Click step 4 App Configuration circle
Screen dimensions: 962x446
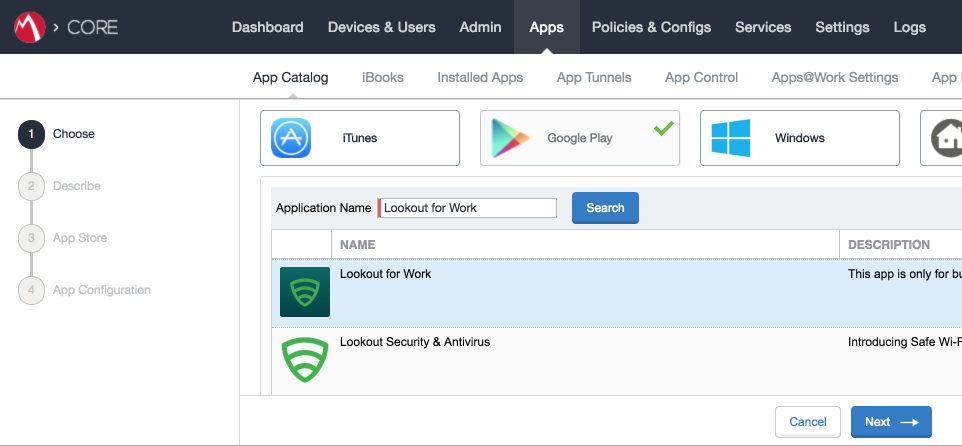[31, 291]
